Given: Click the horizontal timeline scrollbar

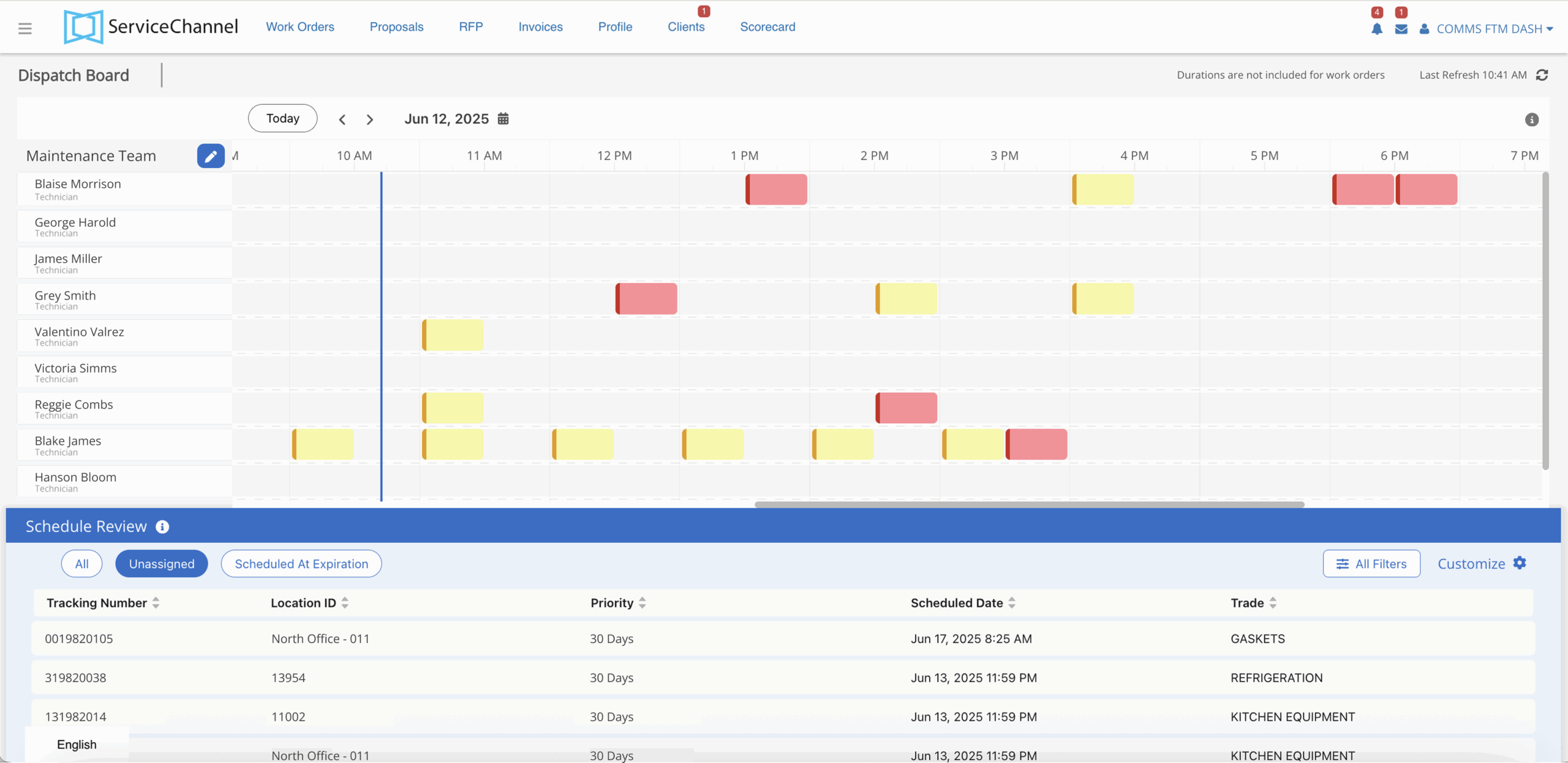Looking at the screenshot, I should 1029,504.
